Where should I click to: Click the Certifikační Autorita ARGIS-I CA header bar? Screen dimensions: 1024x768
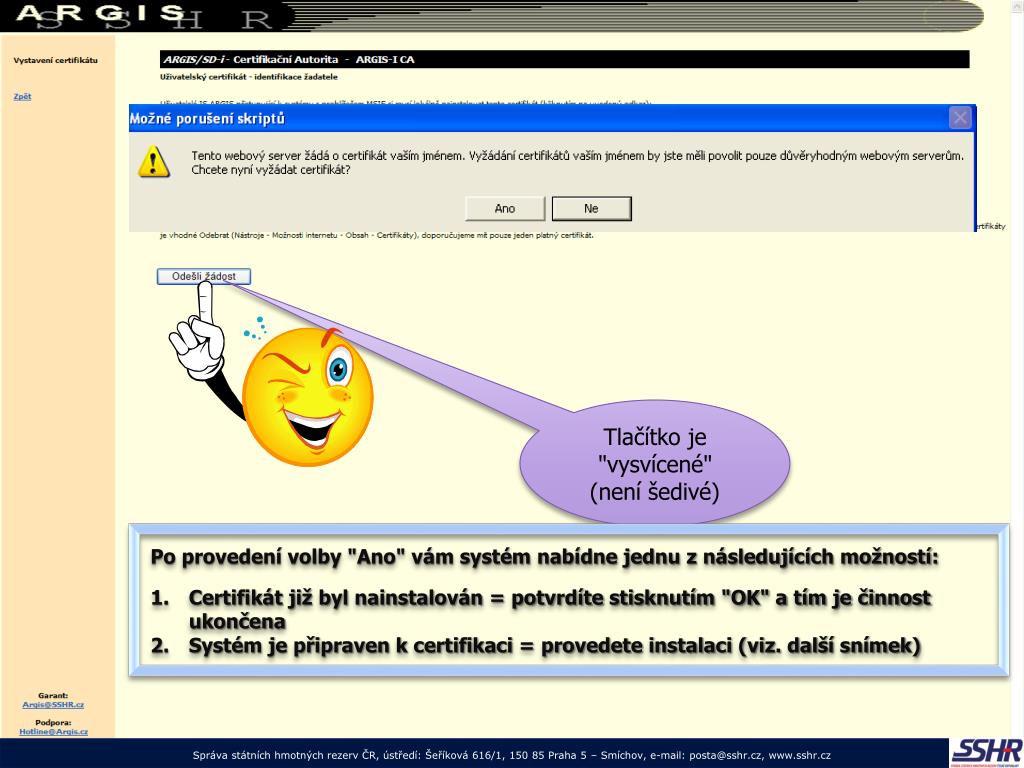[x=564, y=59]
